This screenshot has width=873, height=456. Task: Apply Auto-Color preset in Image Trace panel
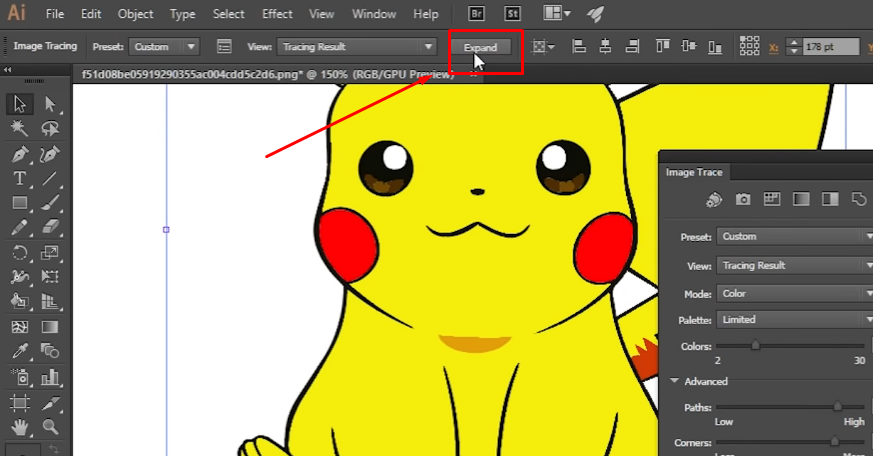pyautogui.click(x=714, y=199)
